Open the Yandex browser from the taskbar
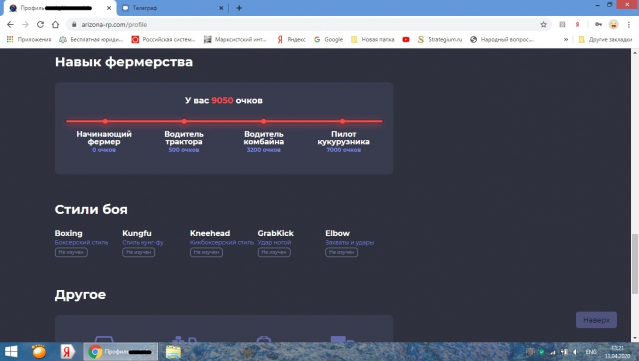Image resolution: width=639 pixels, height=361 pixels. point(67,351)
